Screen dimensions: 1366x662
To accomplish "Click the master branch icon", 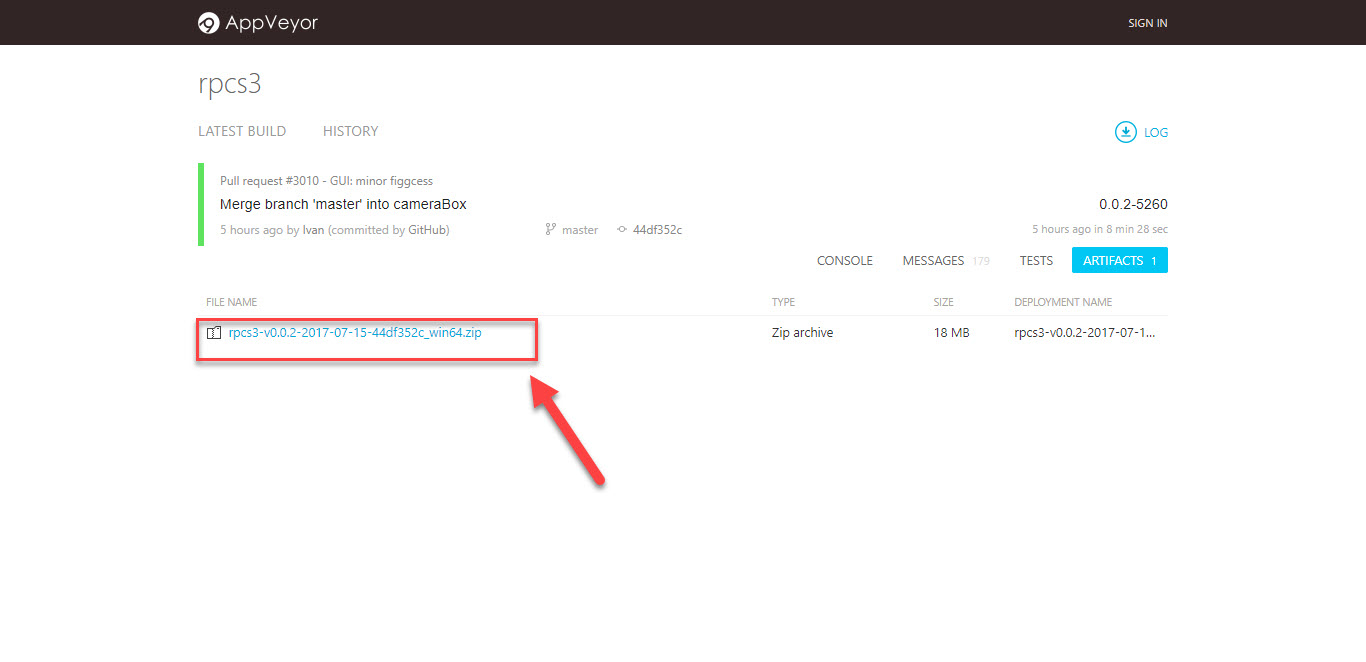I will [x=550, y=230].
